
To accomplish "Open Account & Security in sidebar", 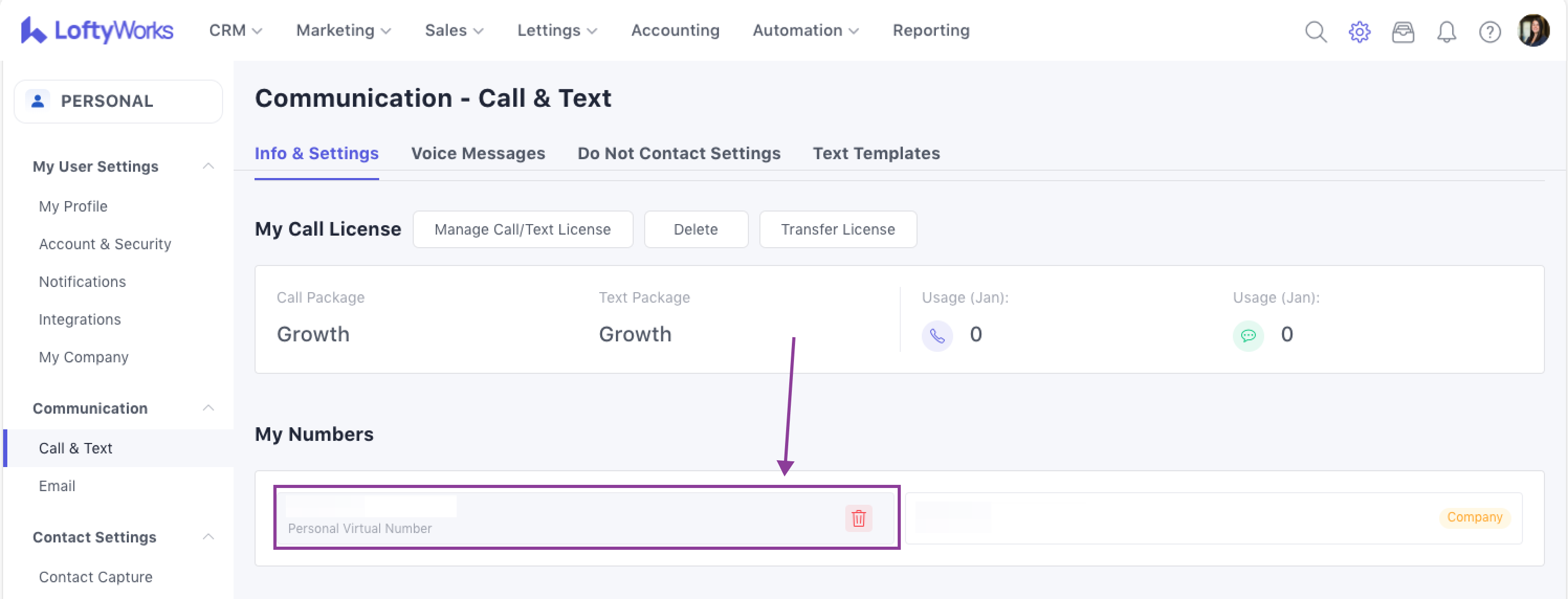I will coord(105,244).
